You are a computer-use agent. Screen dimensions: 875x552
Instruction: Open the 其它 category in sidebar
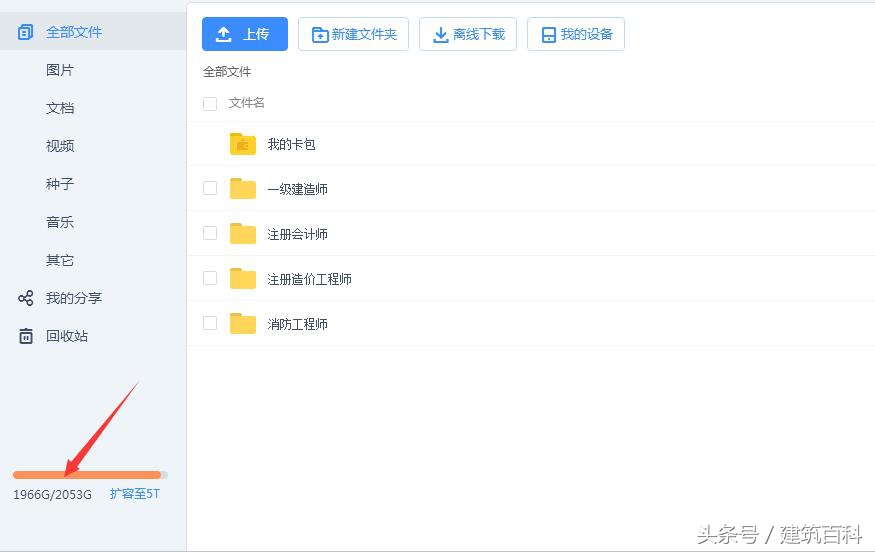60,260
